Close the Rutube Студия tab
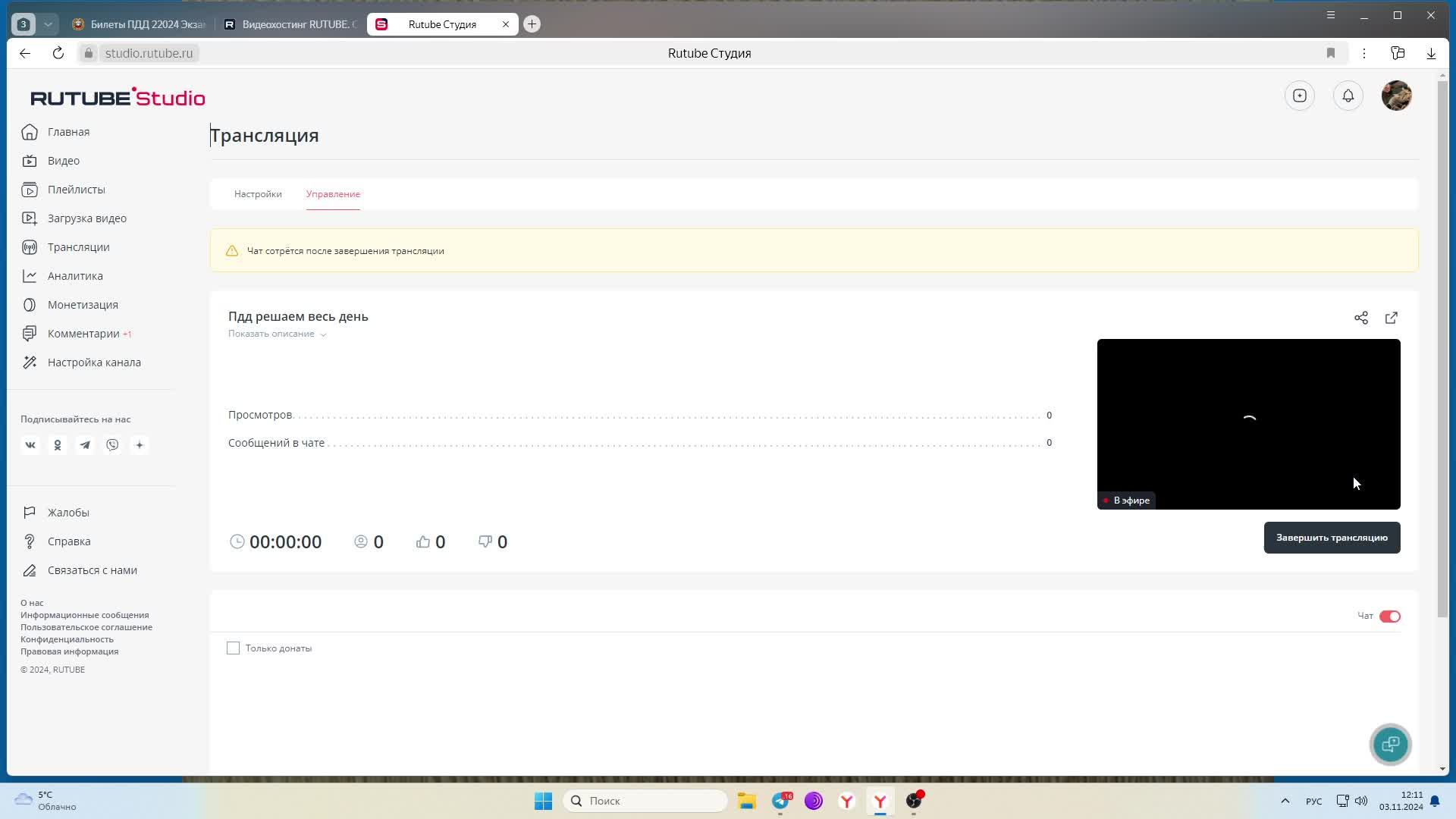The image size is (1456, 819). pyautogui.click(x=506, y=24)
